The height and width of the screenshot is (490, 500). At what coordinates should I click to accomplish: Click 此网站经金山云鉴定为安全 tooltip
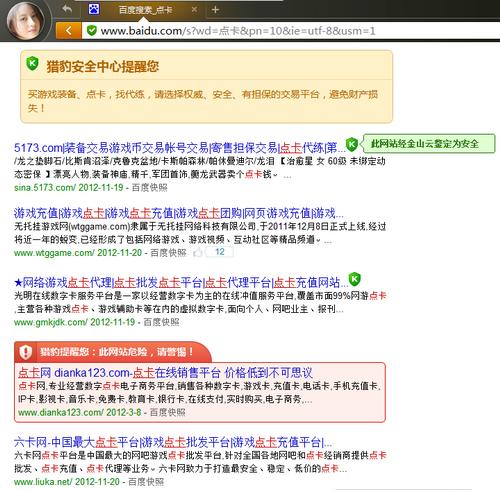[428, 144]
